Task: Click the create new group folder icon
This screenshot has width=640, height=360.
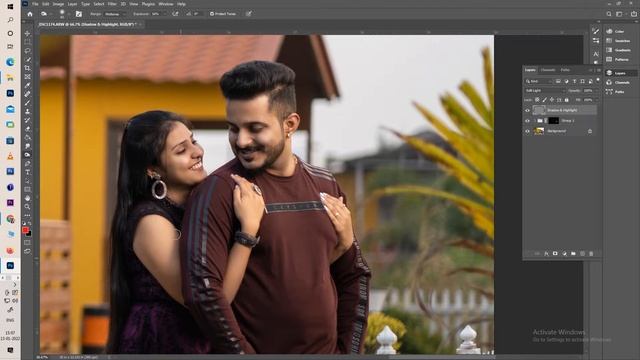Action: pyautogui.click(x=573, y=253)
